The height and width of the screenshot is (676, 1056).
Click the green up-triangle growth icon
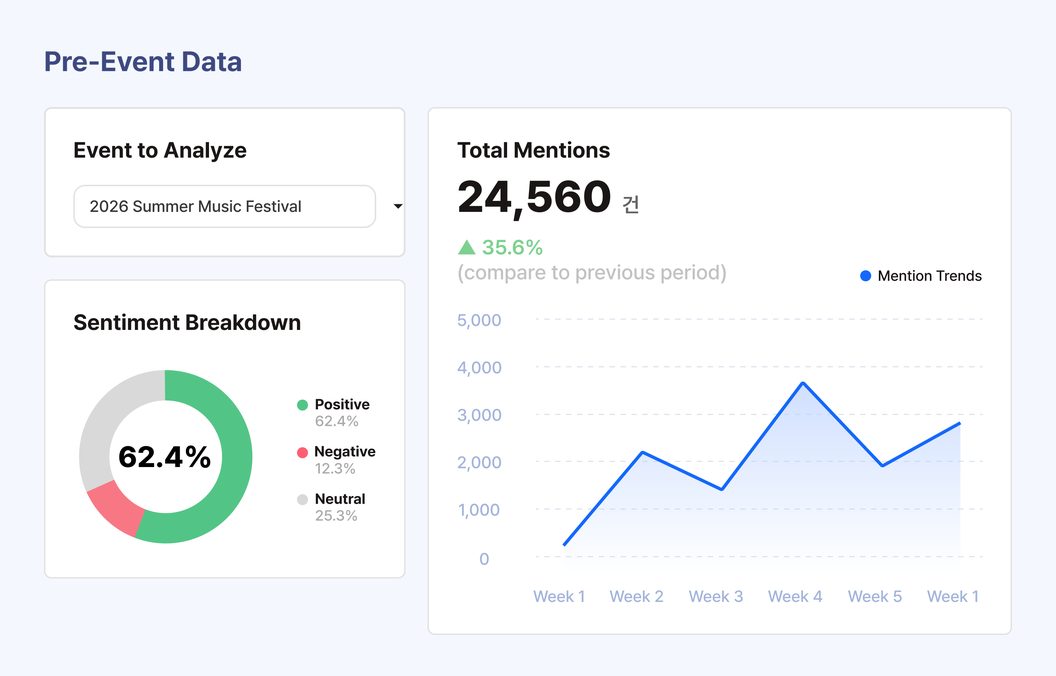click(467, 247)
